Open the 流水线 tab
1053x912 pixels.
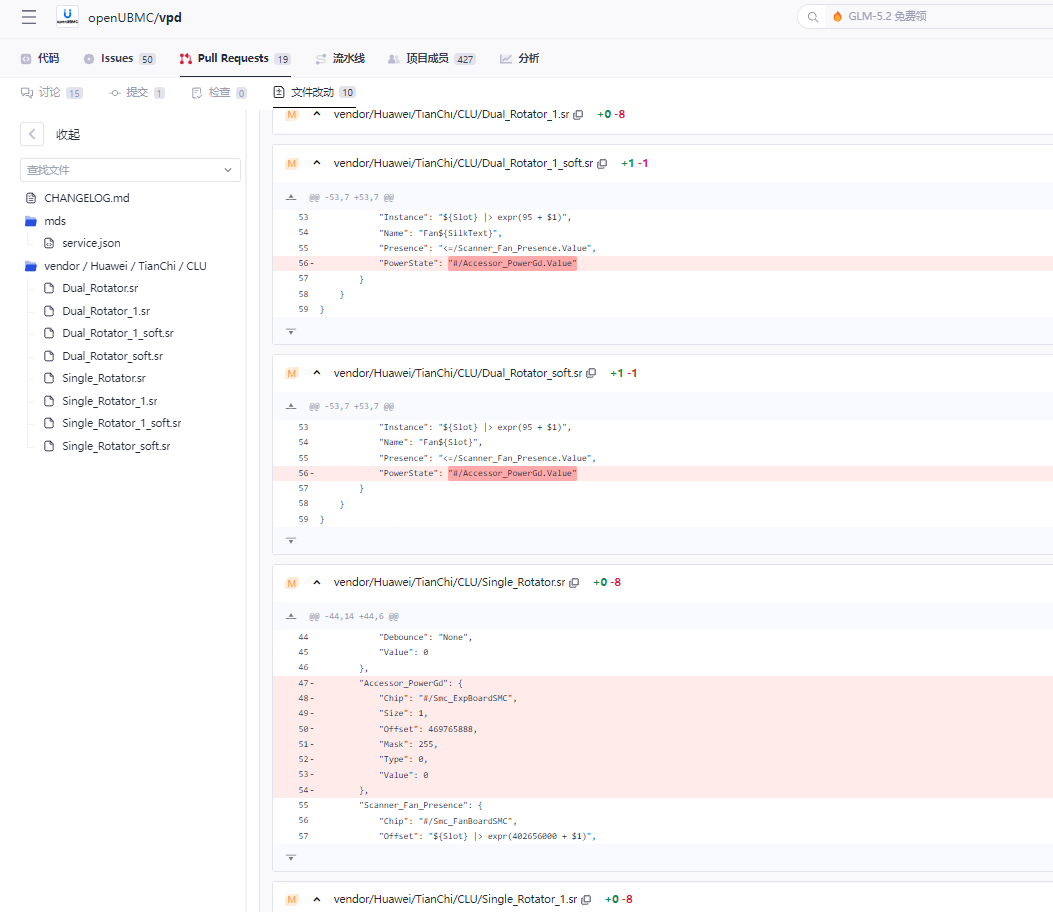(340, 58)
